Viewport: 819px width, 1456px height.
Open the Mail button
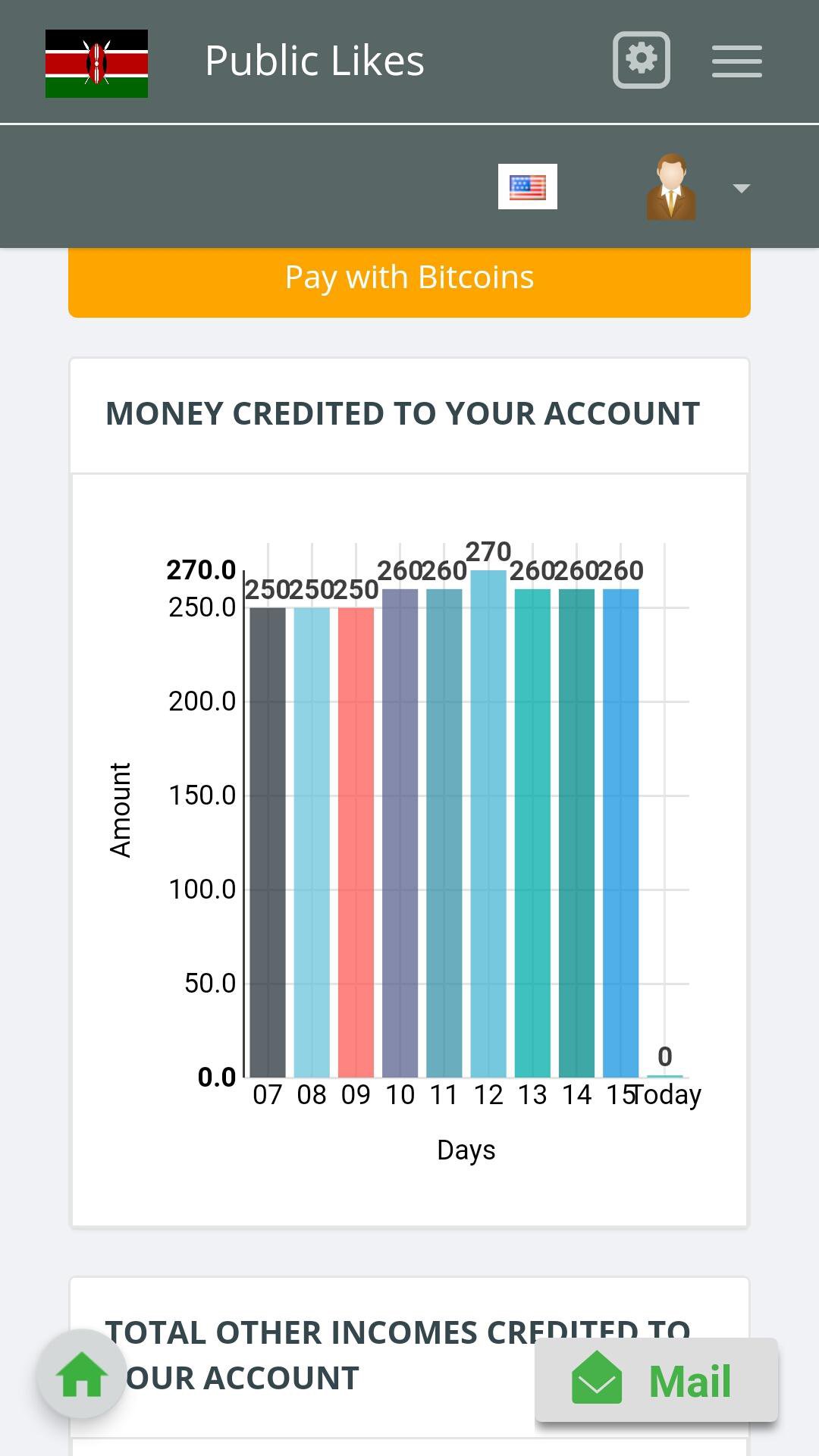coord(657,1380)
